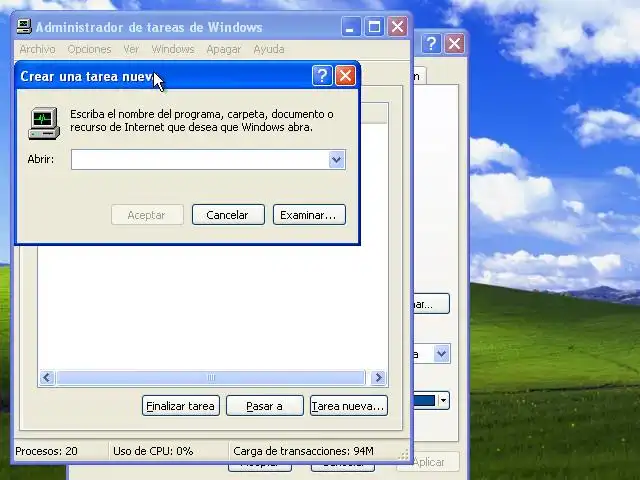Maximize the Administrador de tareas window
The width and height of the screenshot is (640, 480).
coord(374,27)
